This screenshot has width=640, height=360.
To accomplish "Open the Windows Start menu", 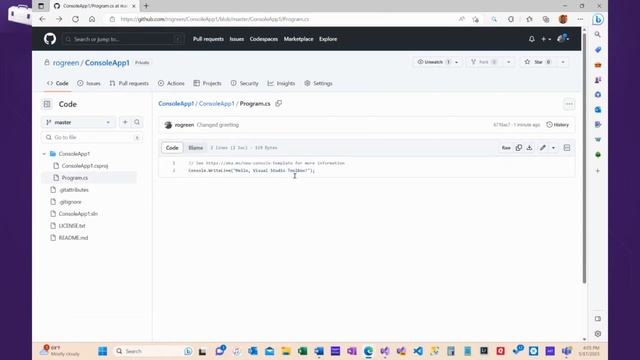I will 103,351.
